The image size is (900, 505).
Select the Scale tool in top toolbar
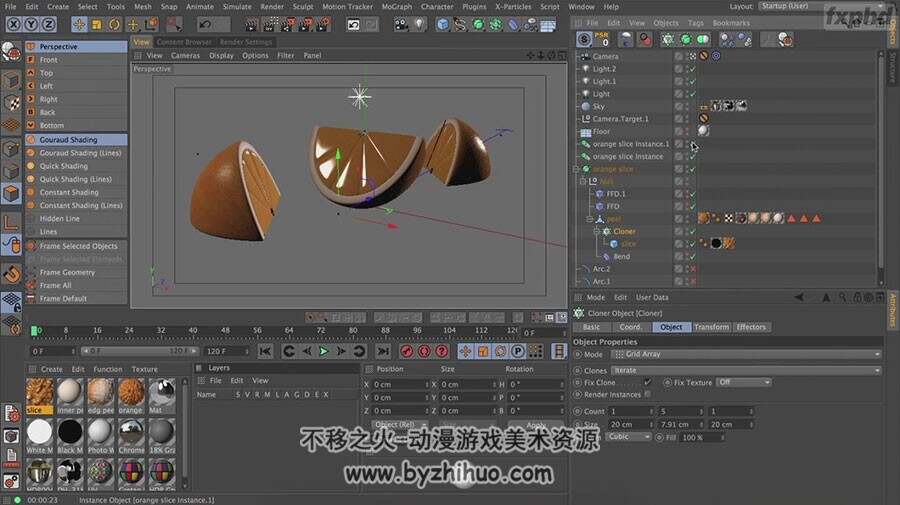[x=96, y=25]
